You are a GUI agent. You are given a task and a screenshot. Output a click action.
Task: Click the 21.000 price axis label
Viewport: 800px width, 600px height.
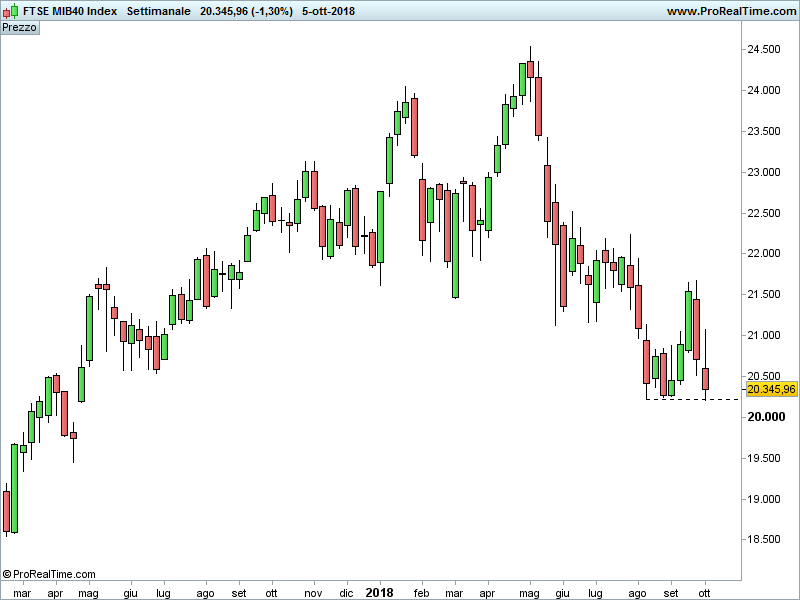coord(764,335)
